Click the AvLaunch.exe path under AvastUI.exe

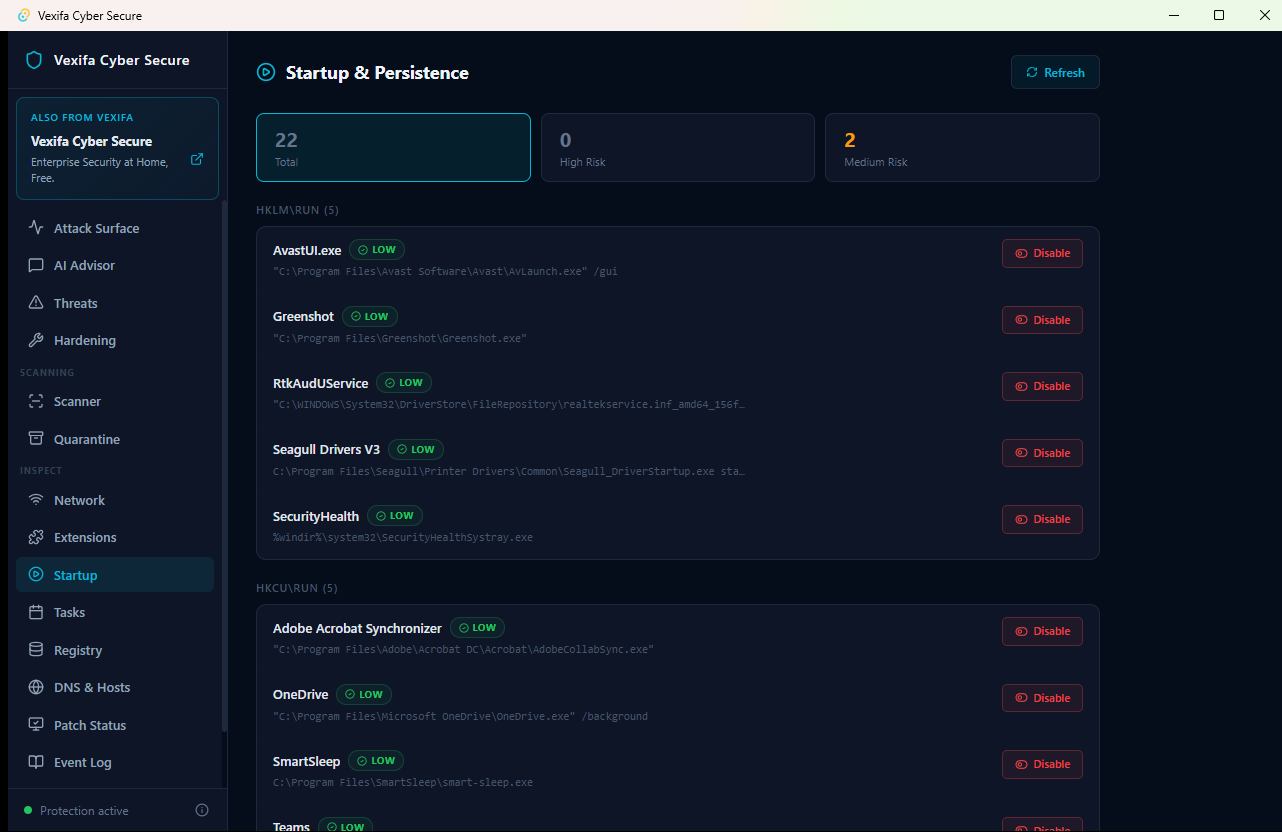[445, 271]
